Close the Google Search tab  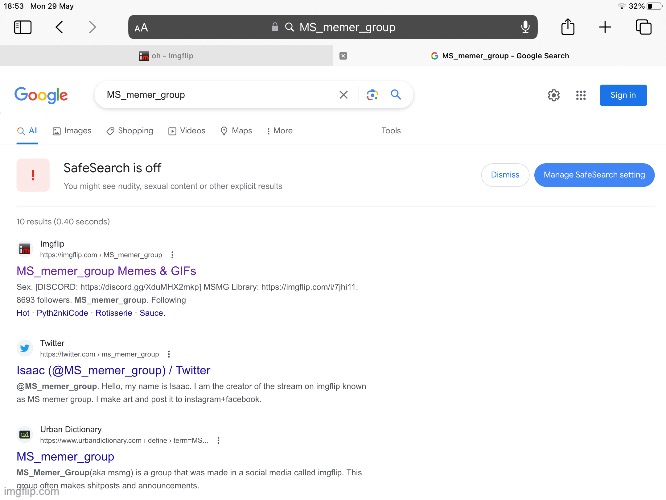coord(343,56)
